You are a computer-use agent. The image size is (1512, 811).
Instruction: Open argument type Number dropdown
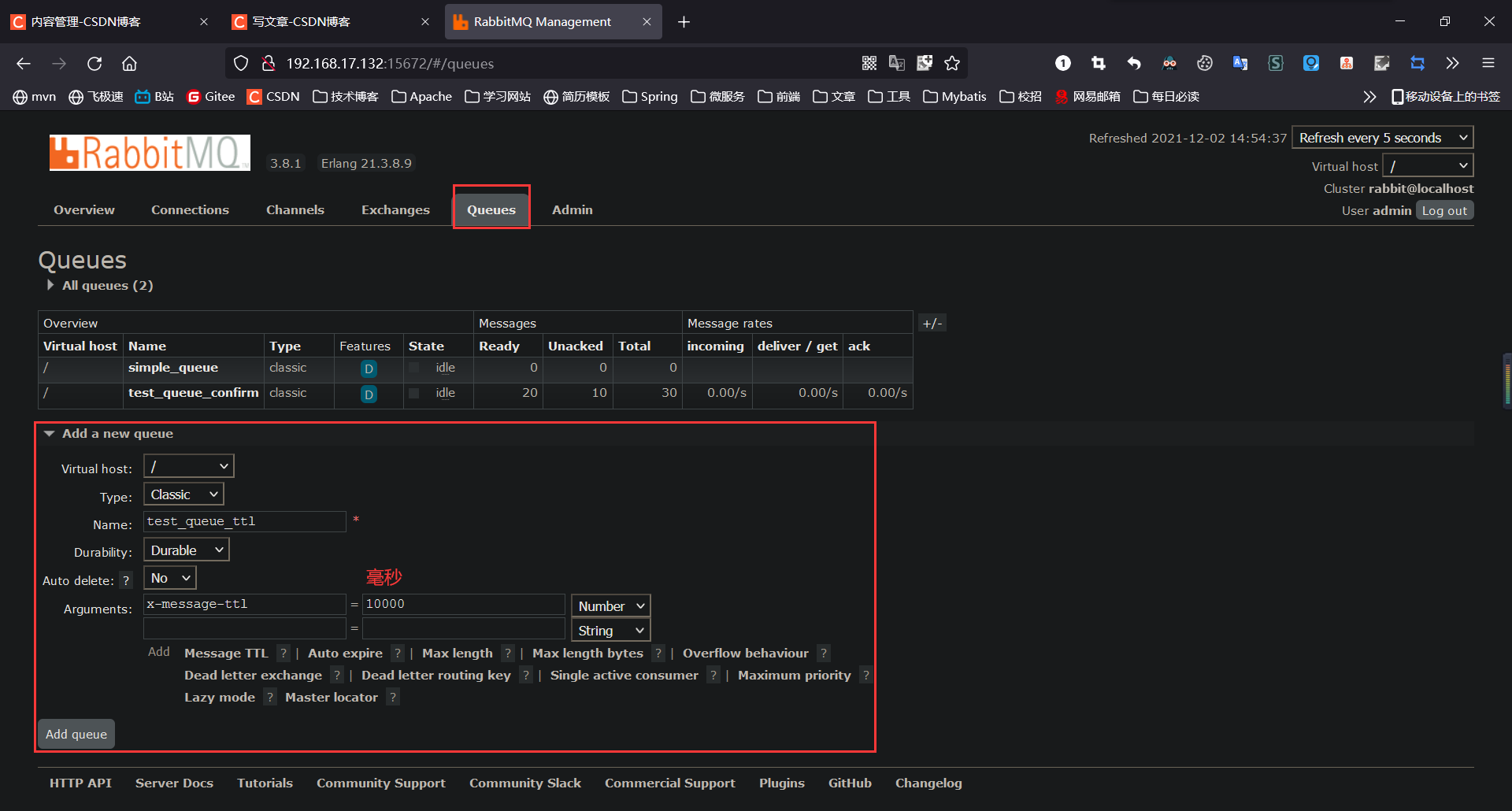611,605
